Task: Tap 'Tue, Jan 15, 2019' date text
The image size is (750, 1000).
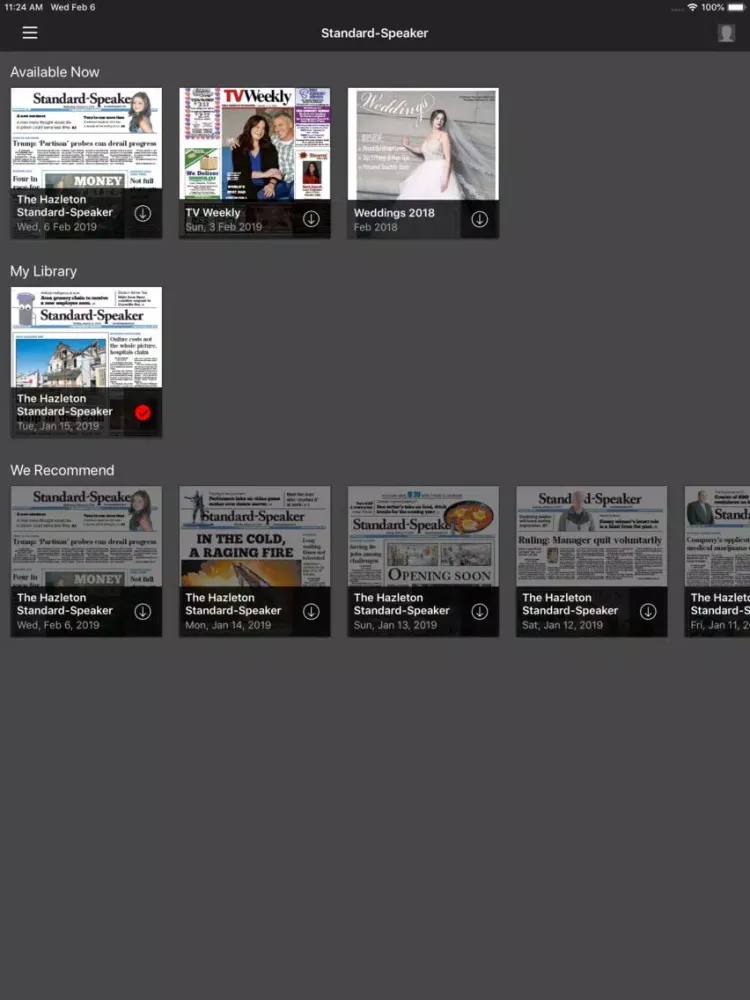Action: pyautogui.click(x=58, y=426)
